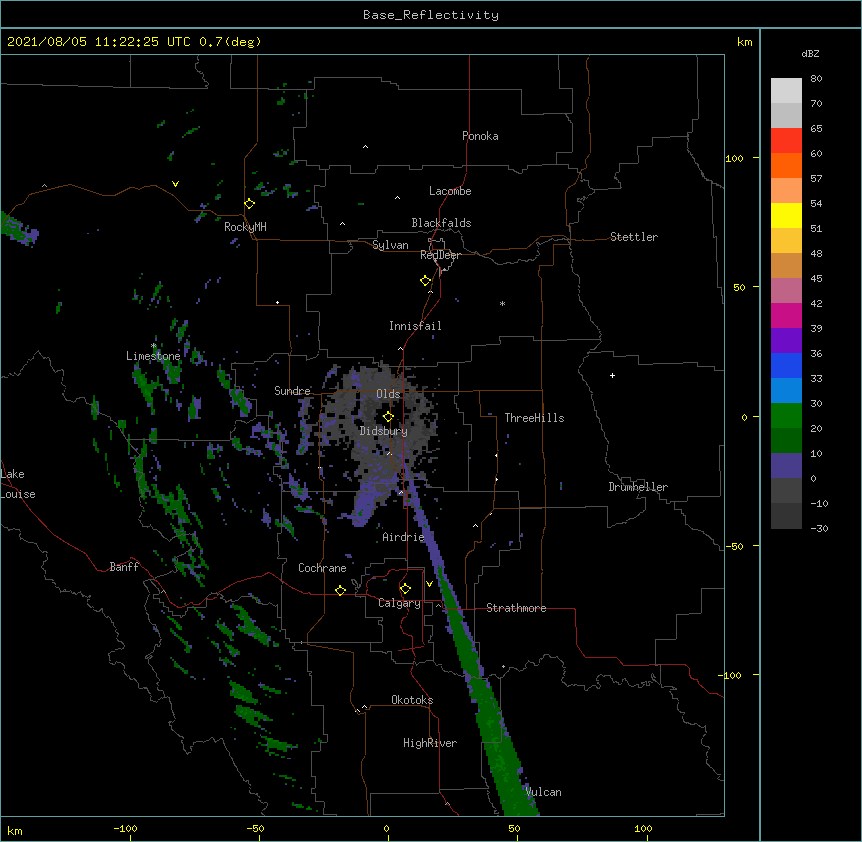Click the yellow diamond marker near RockyMH
The image size is (862, 842).
click(249, 204)
